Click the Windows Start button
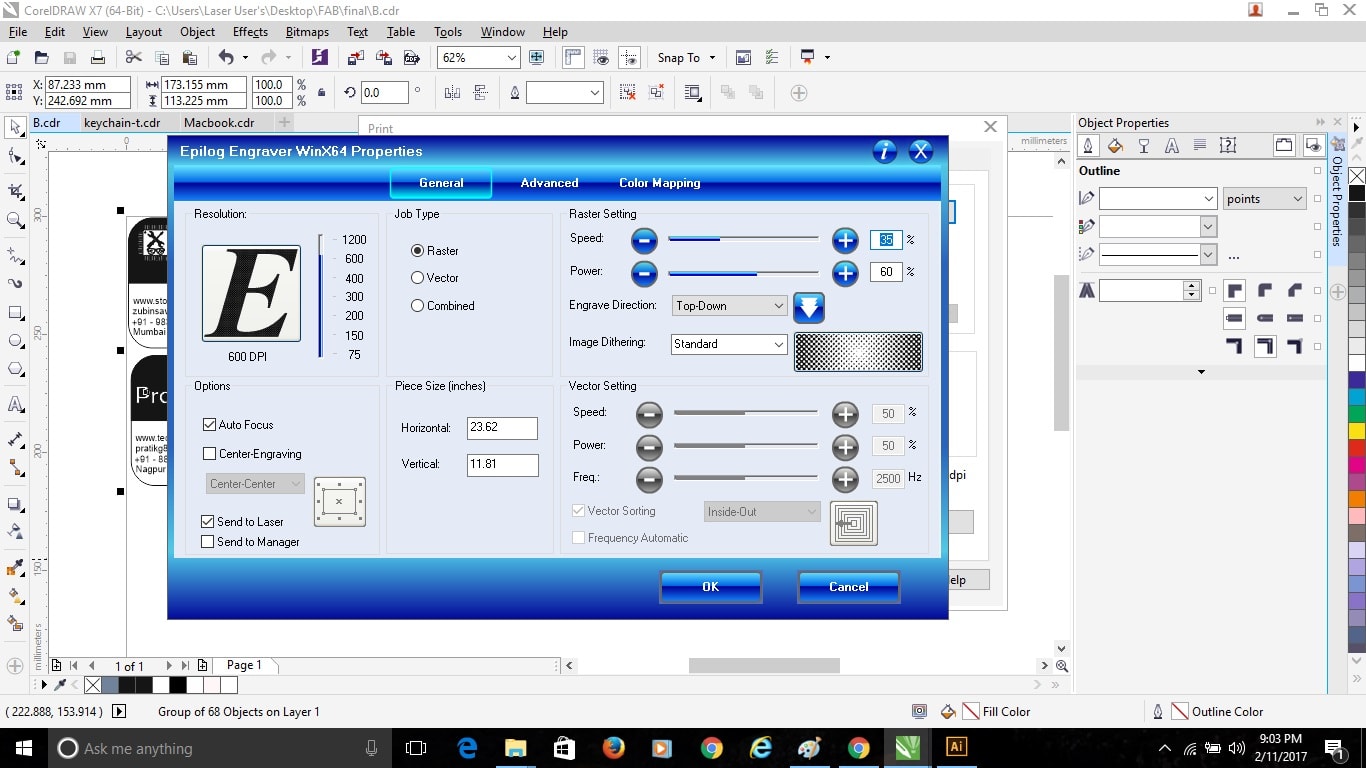This screenshot has width=1366, height=768. (24, 748)
